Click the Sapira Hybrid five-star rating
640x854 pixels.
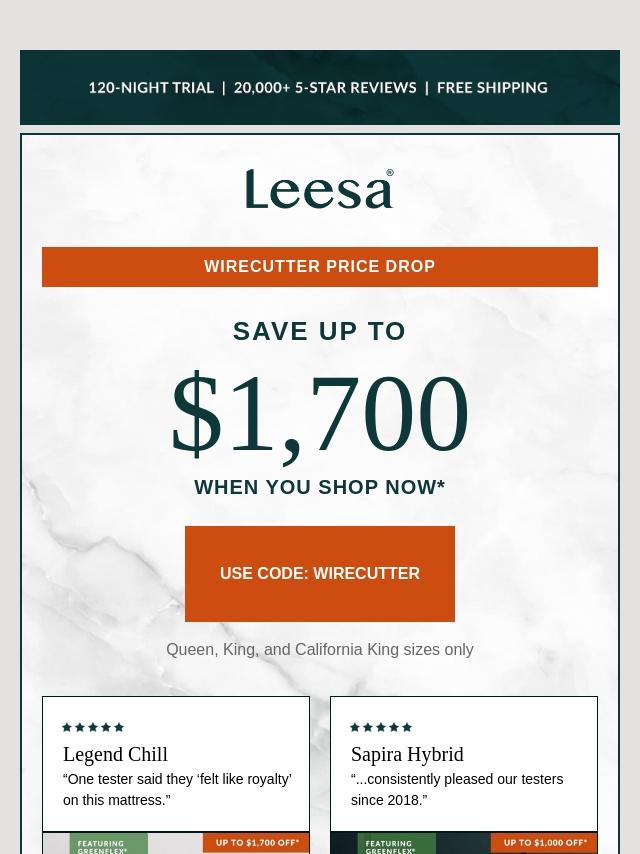coord(381,727)
